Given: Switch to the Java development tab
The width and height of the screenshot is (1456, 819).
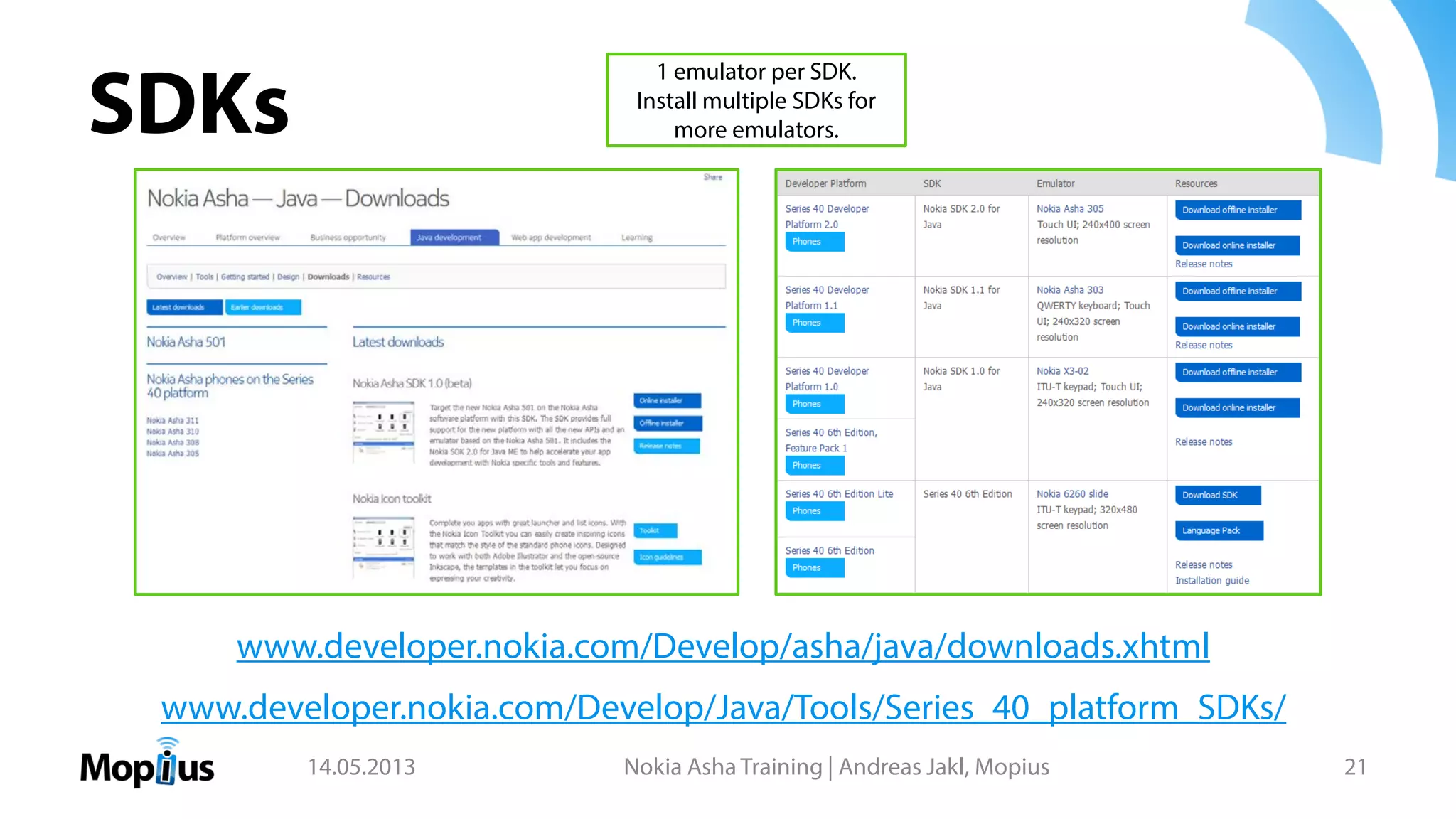Looking at the screenshot, I should pos(455,237).
